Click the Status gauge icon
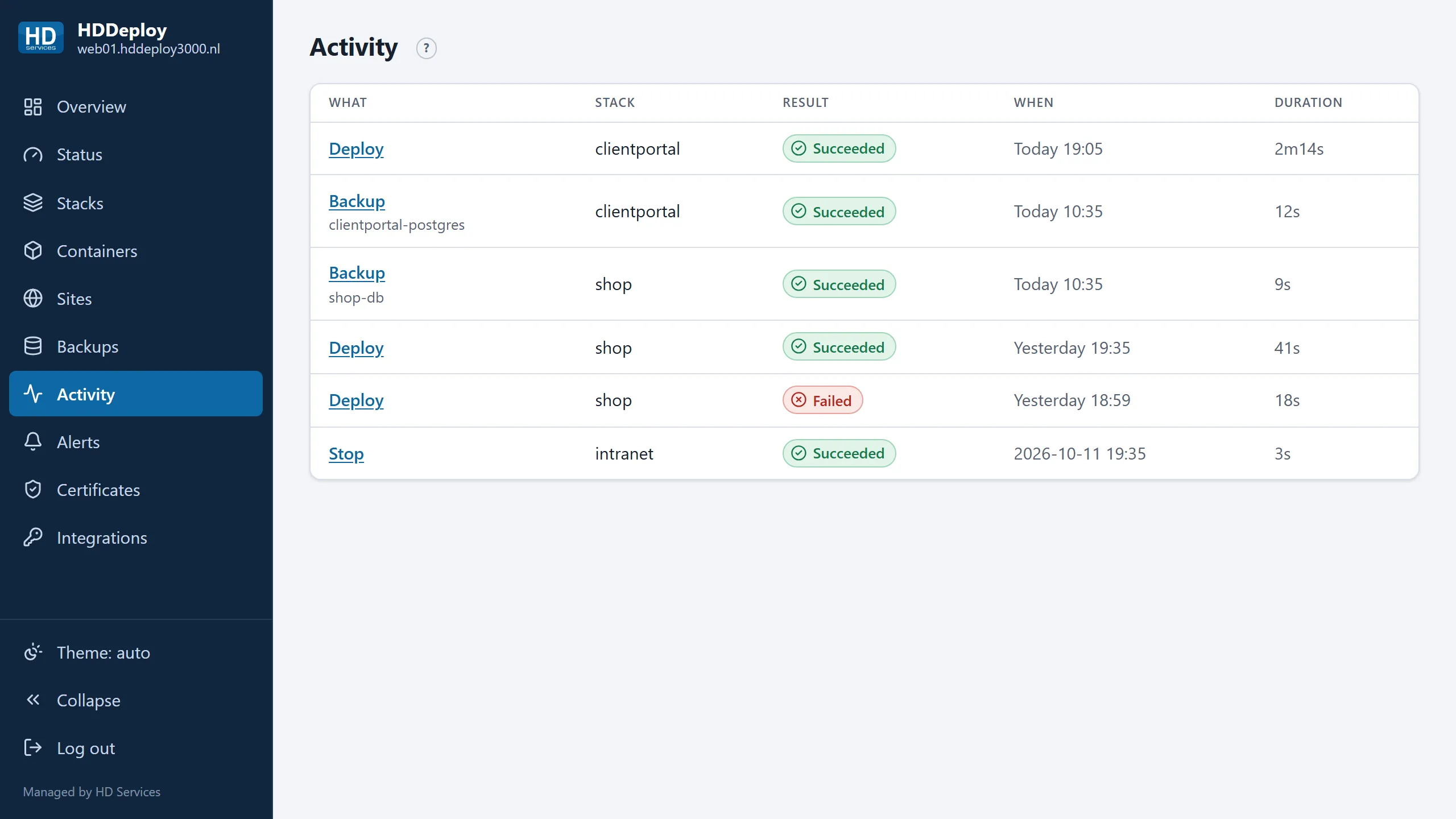 click(33, 155)
